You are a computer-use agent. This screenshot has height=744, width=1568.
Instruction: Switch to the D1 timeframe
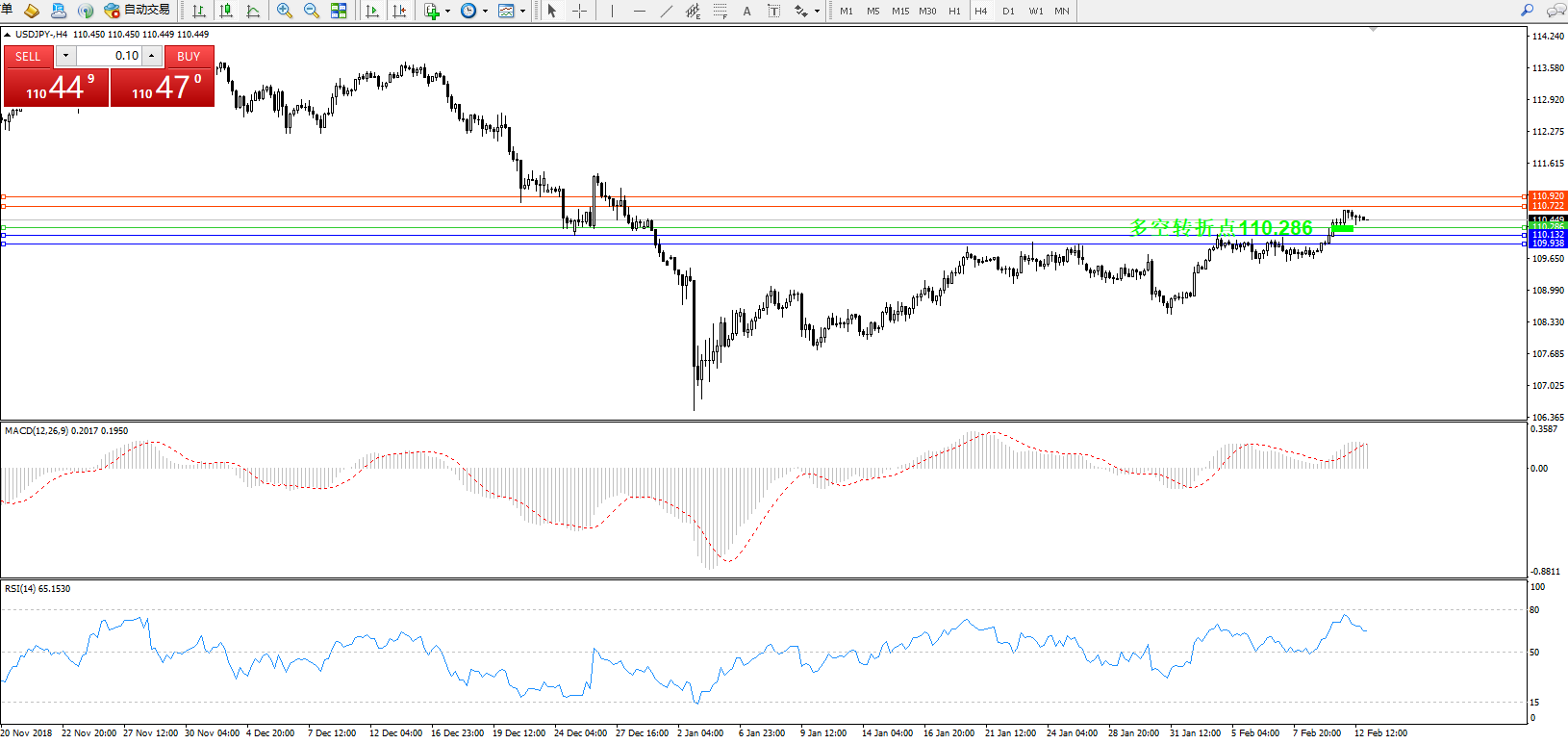pos(1008,12)
